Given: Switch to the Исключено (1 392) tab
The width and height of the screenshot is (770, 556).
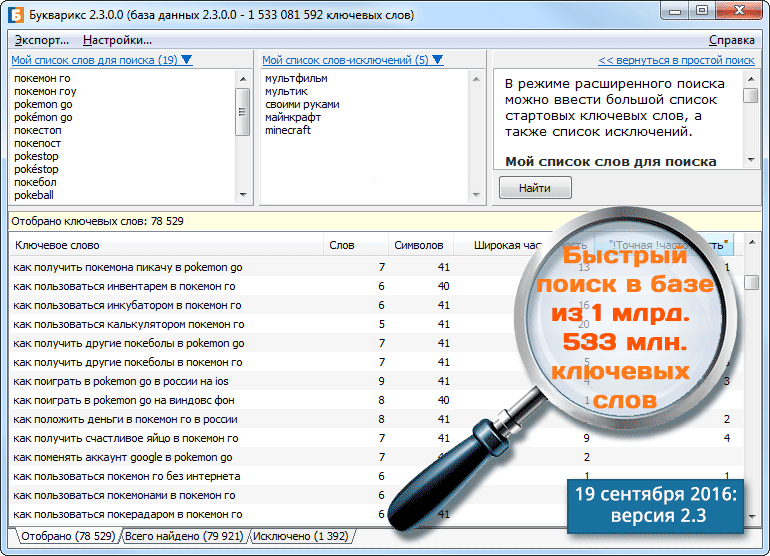Looking at the screenshot, I should [301, 536].
